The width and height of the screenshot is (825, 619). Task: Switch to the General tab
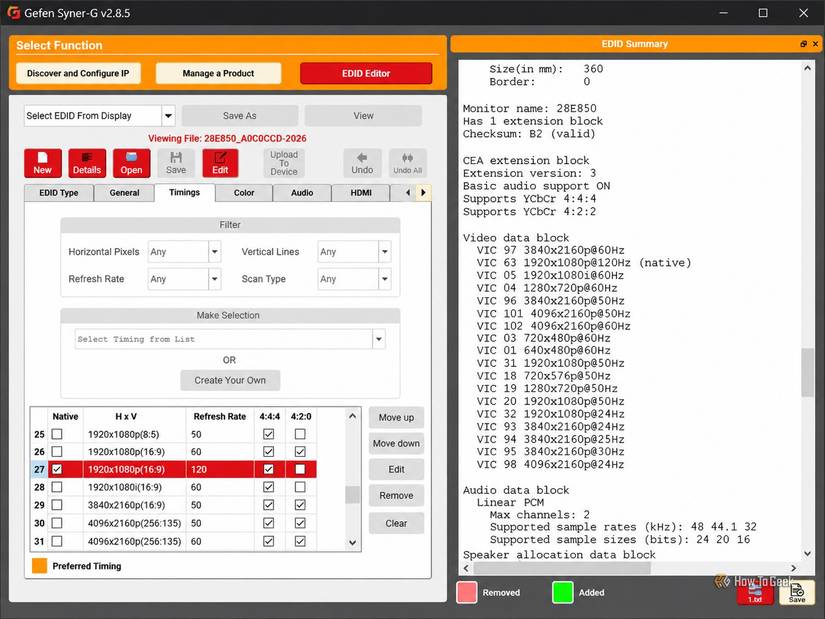coord(124,193)
